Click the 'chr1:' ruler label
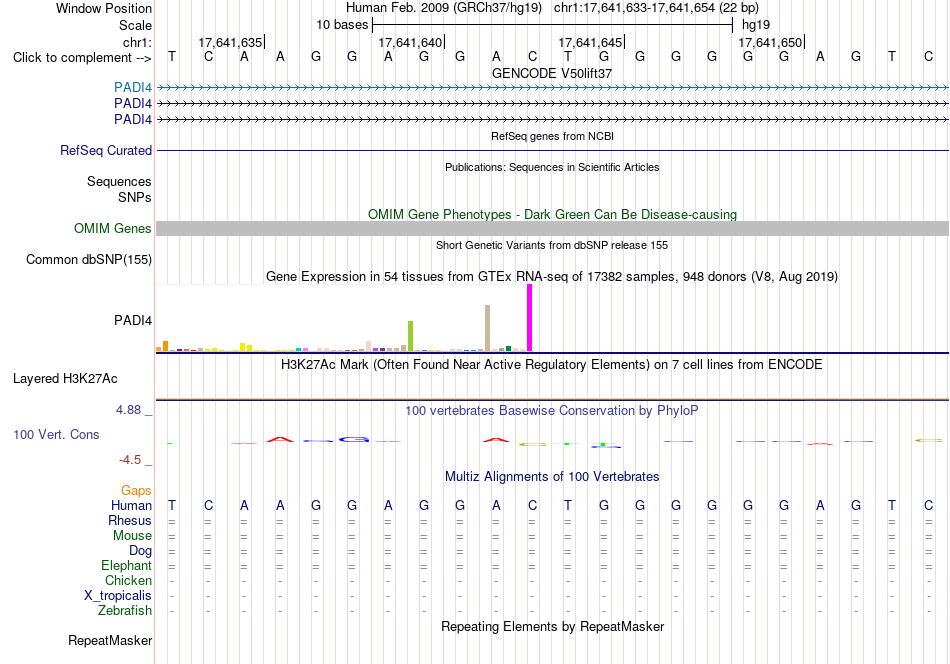 tap(137, 42)
